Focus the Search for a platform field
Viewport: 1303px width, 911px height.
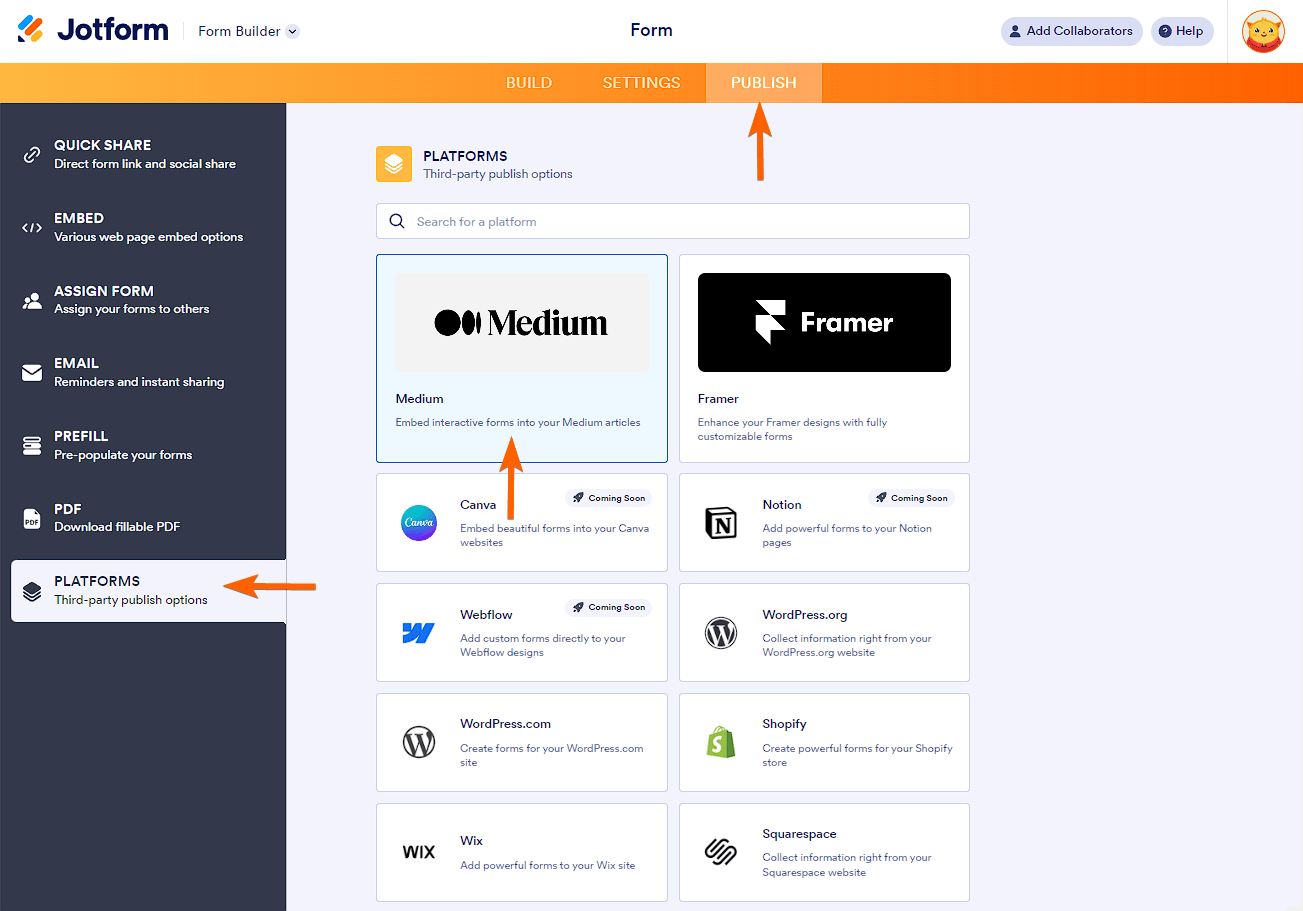click(672, 221)
